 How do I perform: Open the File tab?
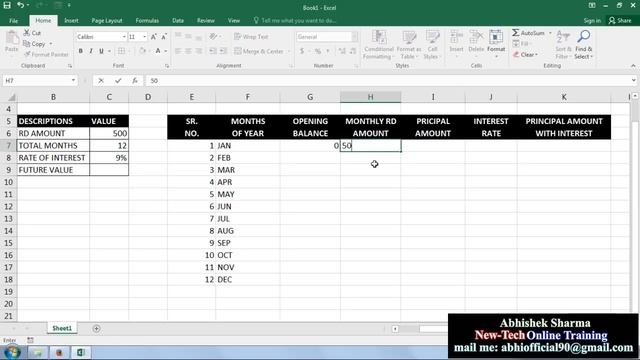[13, 20]
